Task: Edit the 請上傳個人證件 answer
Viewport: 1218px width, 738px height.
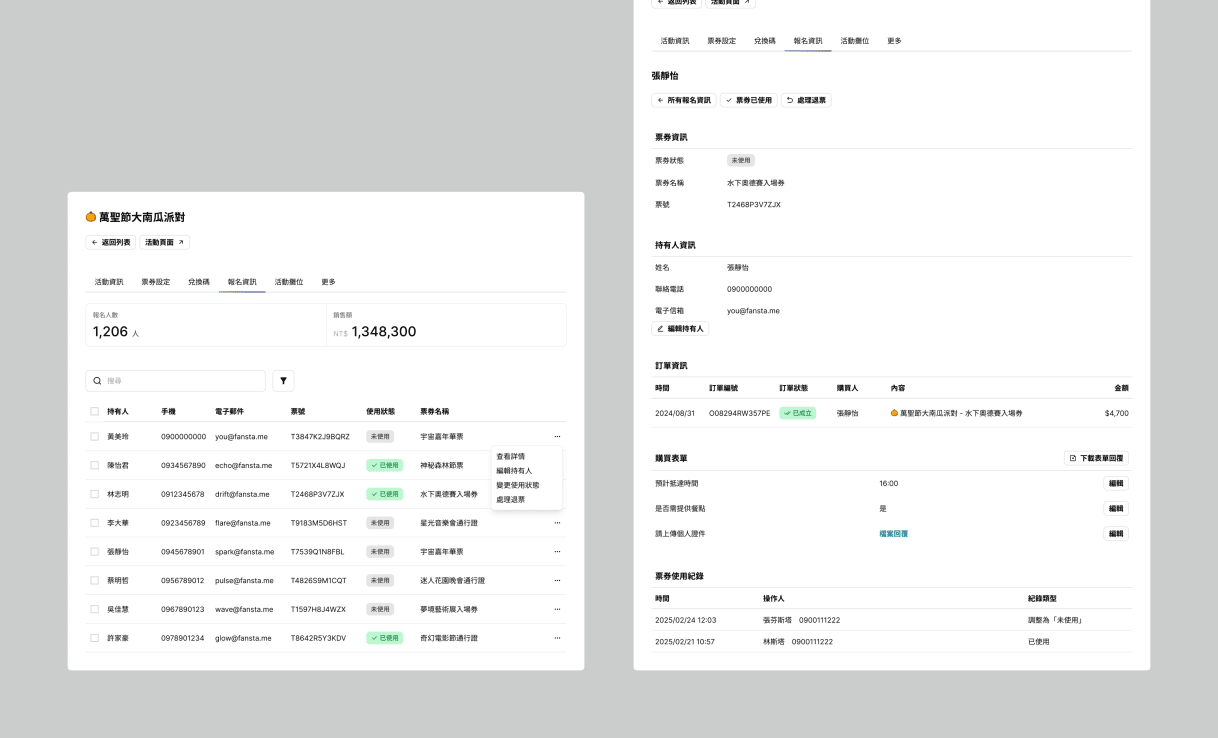Action: tap(1116, 534)
